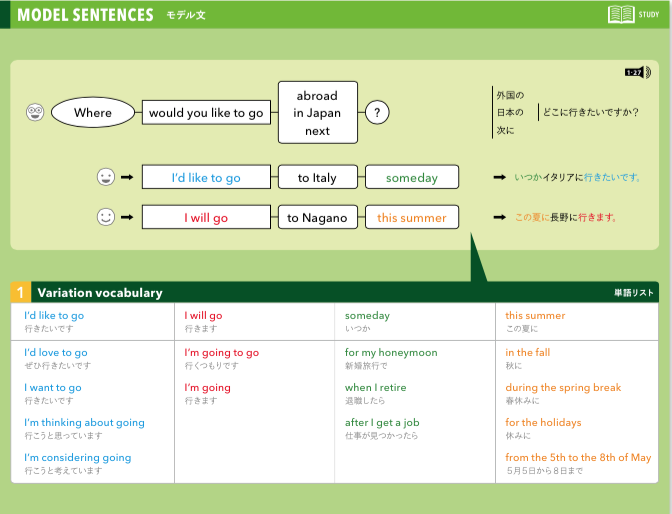672x514 pixels.
Task: Select the 'Where' oval
Action: (x=93, y=112)
